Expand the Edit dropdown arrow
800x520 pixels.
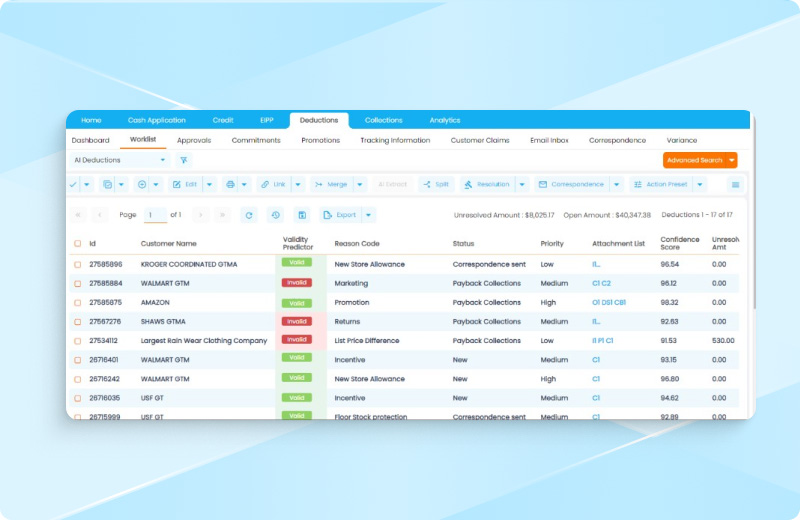[209, 185]
